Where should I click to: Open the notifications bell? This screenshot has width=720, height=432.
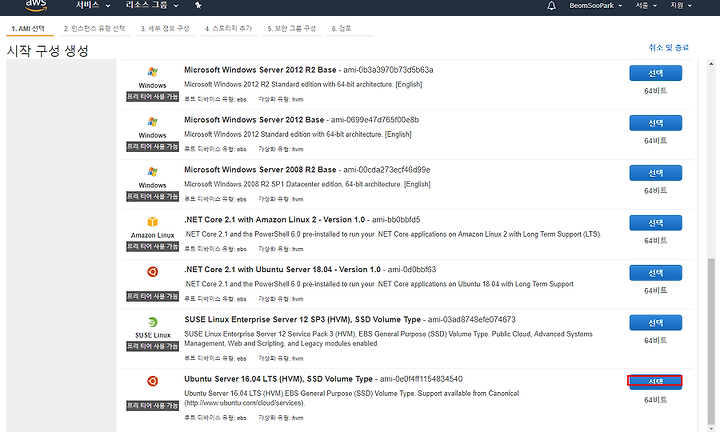point(551,6)
